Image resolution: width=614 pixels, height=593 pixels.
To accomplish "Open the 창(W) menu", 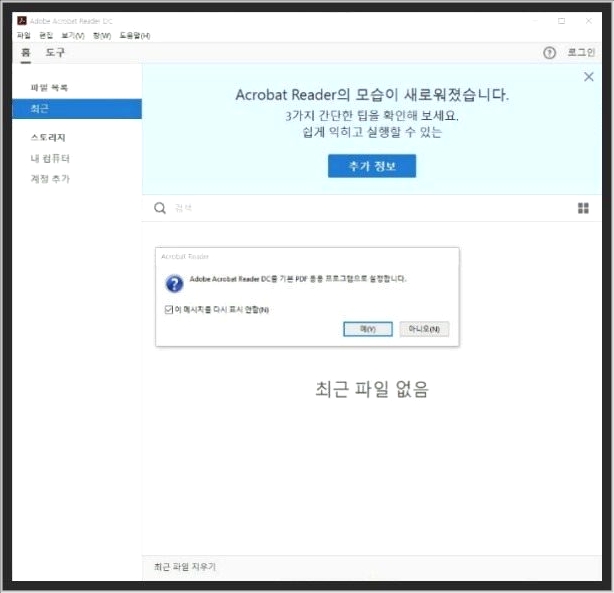I will 102,36.
